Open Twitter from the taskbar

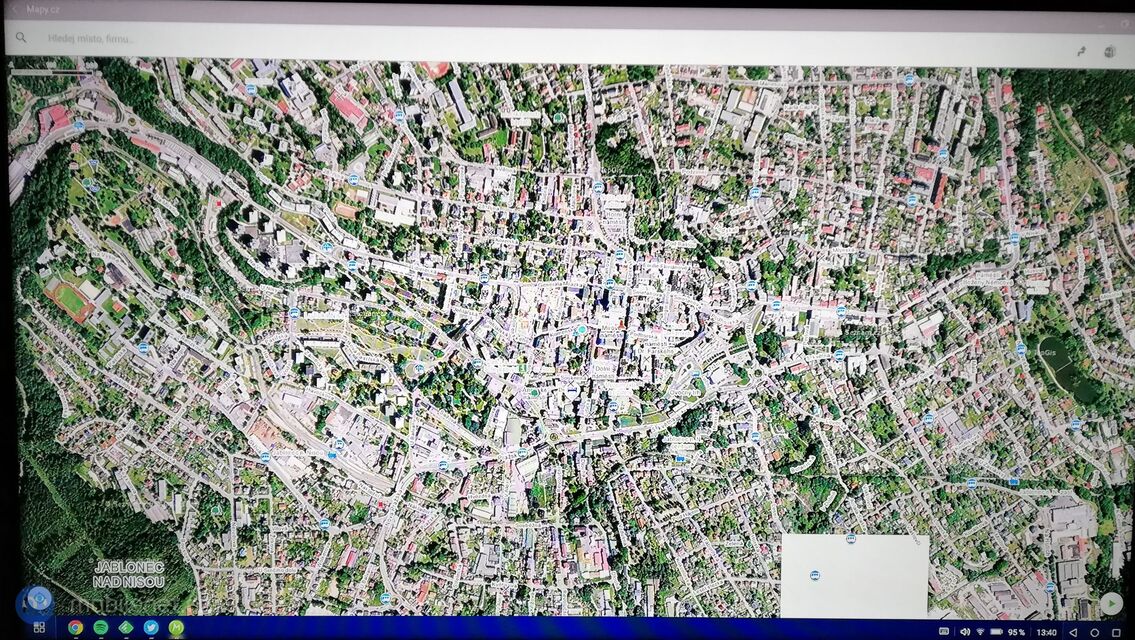pyautogui.click(x=151, y=628)
